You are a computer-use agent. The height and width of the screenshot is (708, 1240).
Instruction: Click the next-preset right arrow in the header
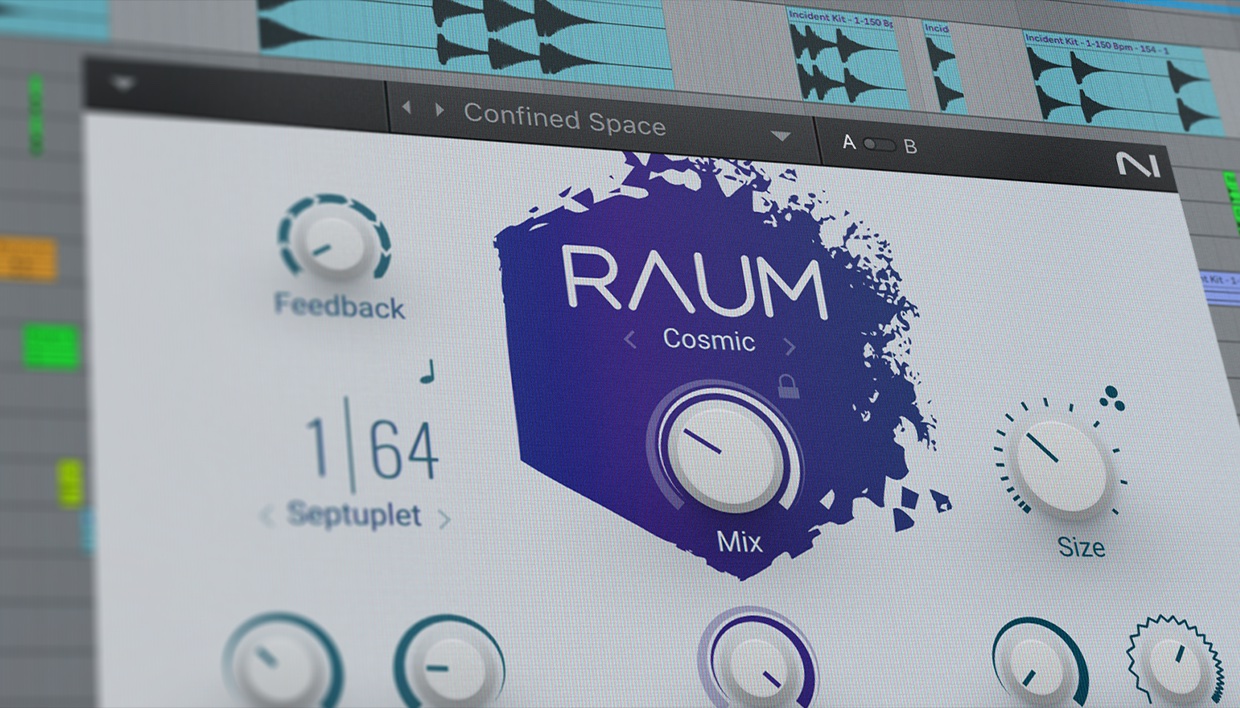click(438, 110)
